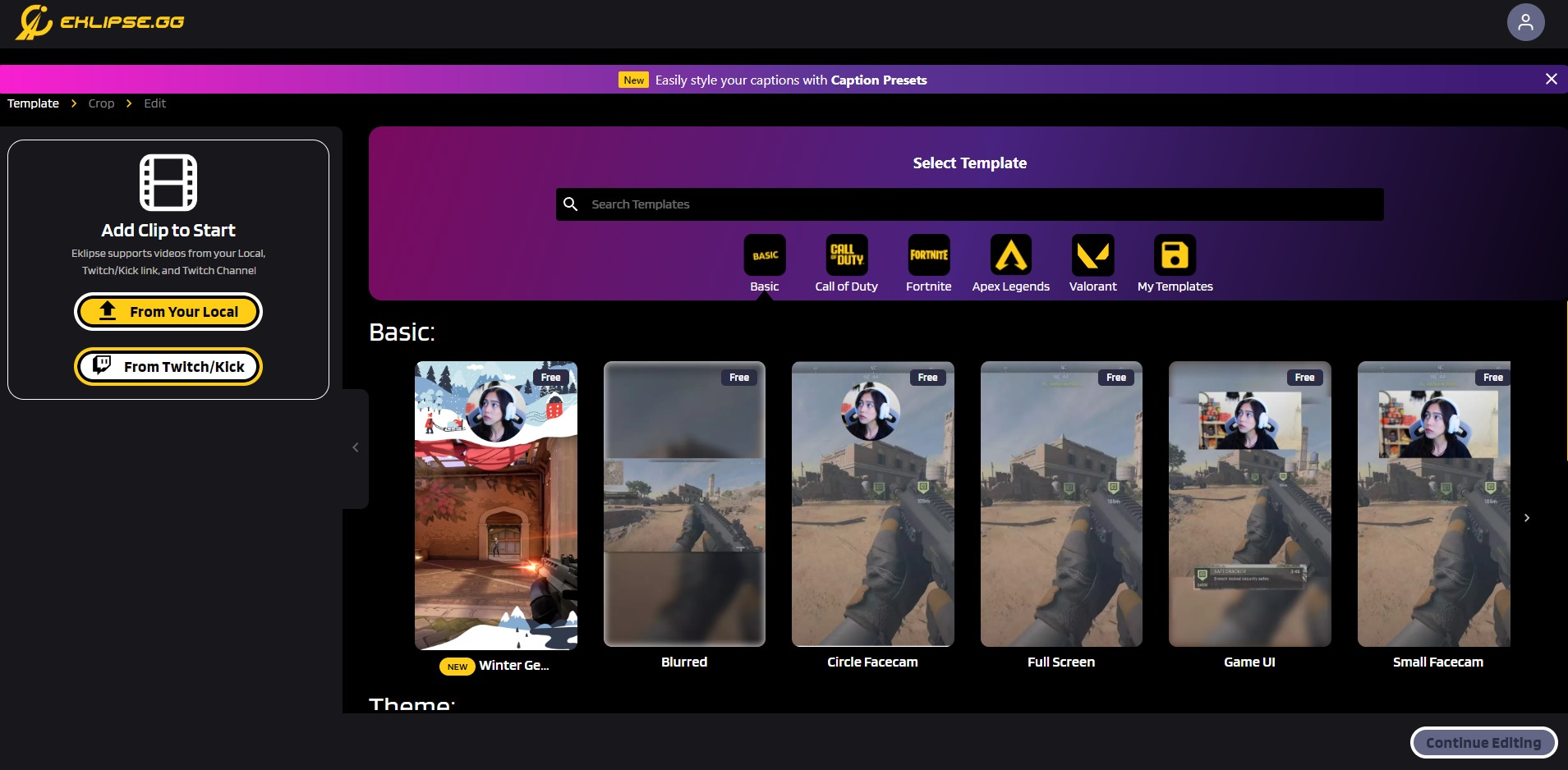Choose the Small Facecam template thumbnail
This screenshot has height=770, width=1568.
coord(1434,504)
